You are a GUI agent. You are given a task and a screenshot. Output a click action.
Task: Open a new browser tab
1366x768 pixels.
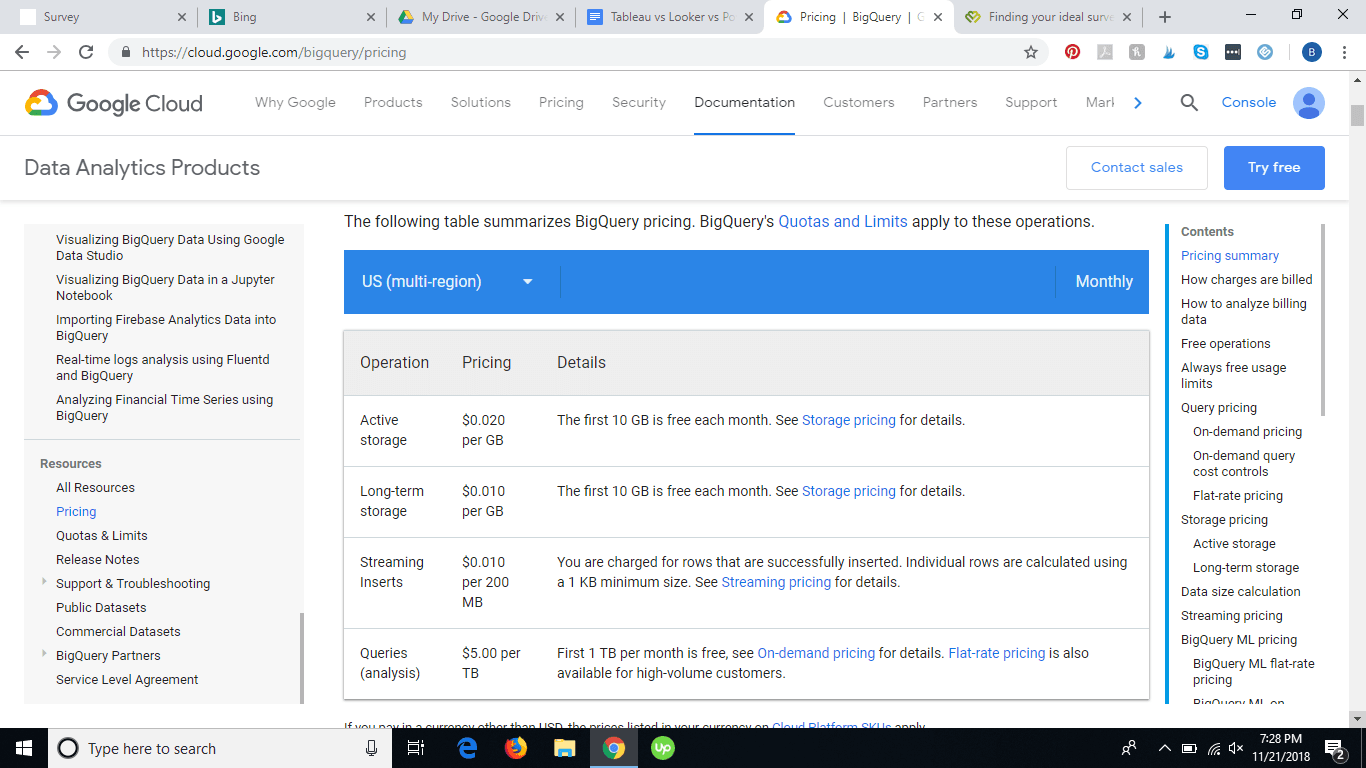pyautogui.click(x=1165, y=17)
